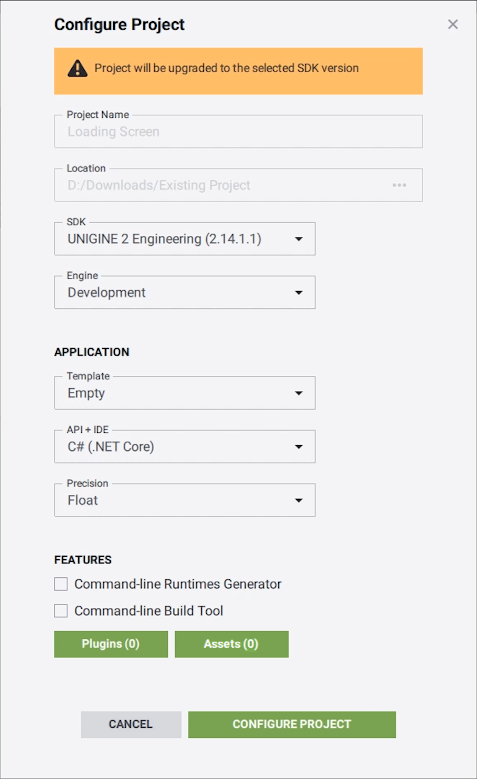Click the warning triangle icon in banner
The image size is (477, 779).
78,68
